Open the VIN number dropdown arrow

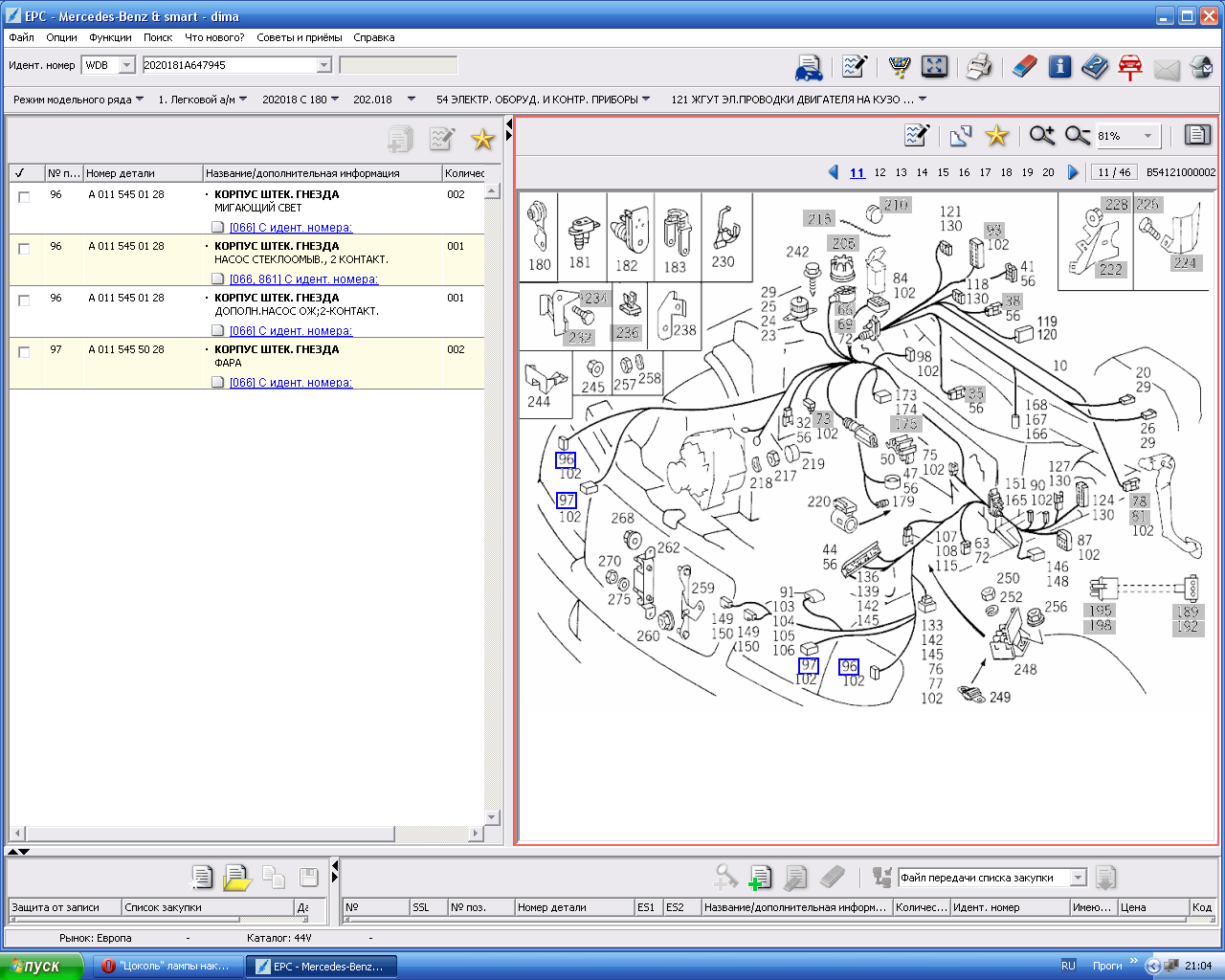[323, 65]
